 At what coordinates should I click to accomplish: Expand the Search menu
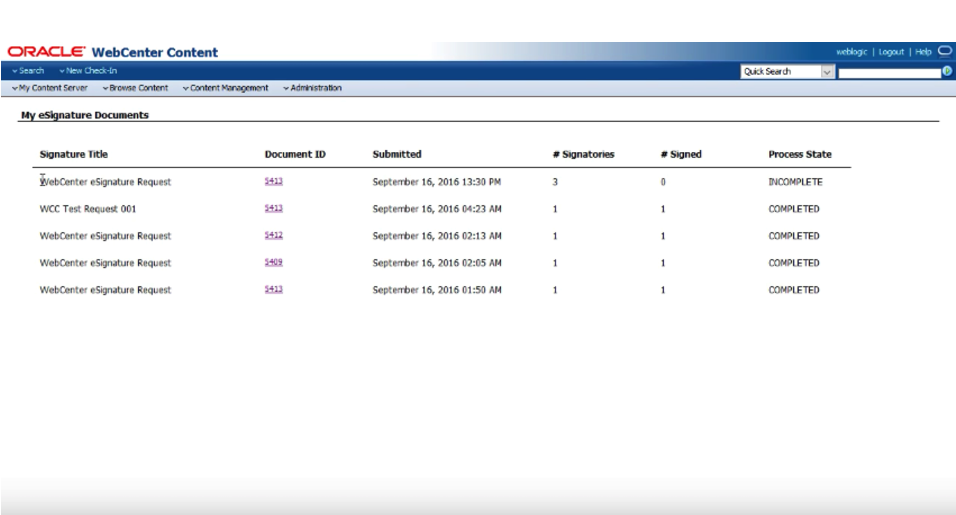28,71
